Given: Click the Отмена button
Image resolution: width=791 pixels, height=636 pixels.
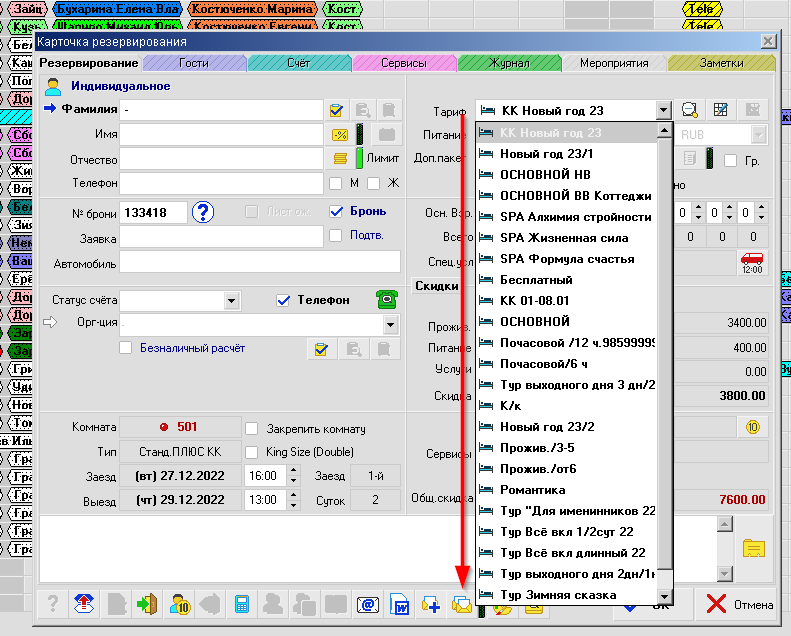Looking at the screenshot, I should pos(740,604).
